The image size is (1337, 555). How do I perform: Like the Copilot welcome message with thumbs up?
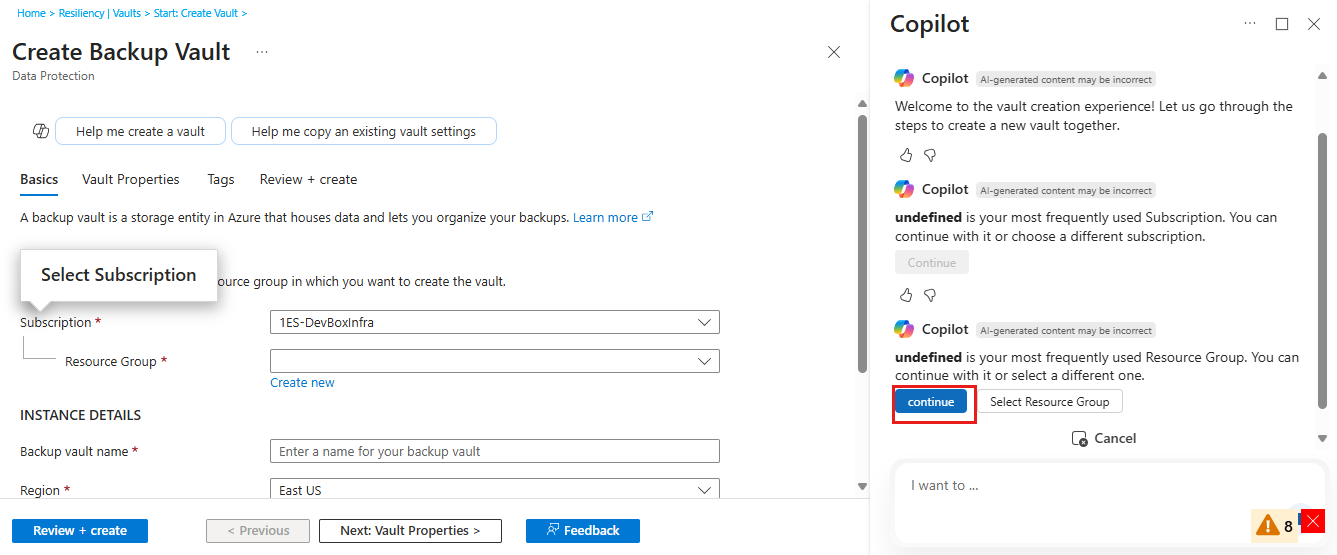(x=906, y=155)
